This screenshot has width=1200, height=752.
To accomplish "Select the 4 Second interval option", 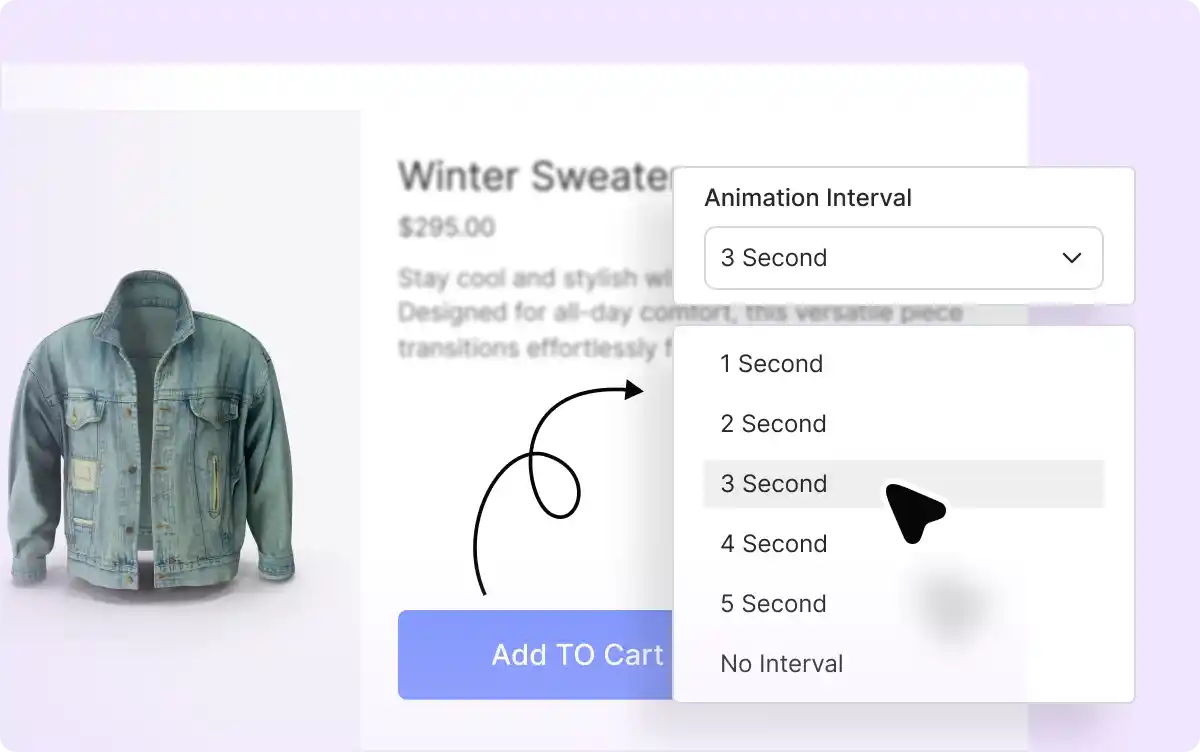I will 903,544.
